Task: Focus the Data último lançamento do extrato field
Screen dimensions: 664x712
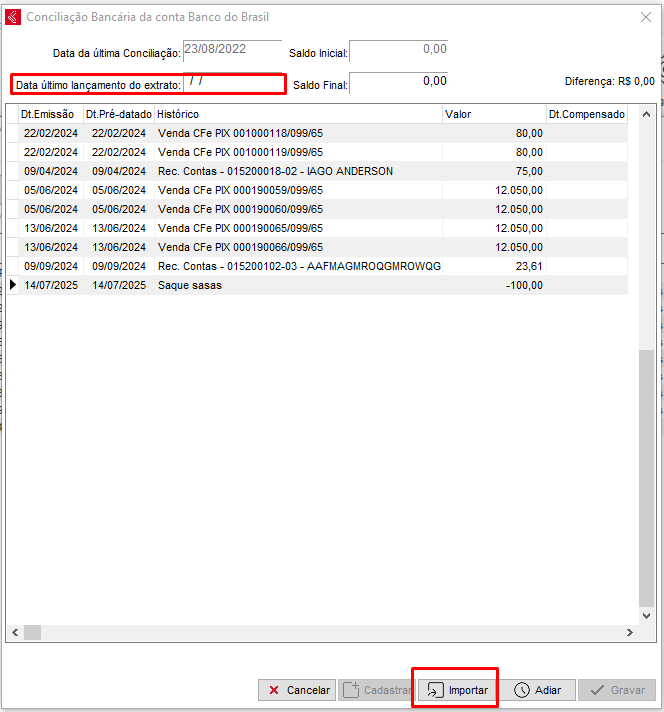Action: tap(234, 84)
